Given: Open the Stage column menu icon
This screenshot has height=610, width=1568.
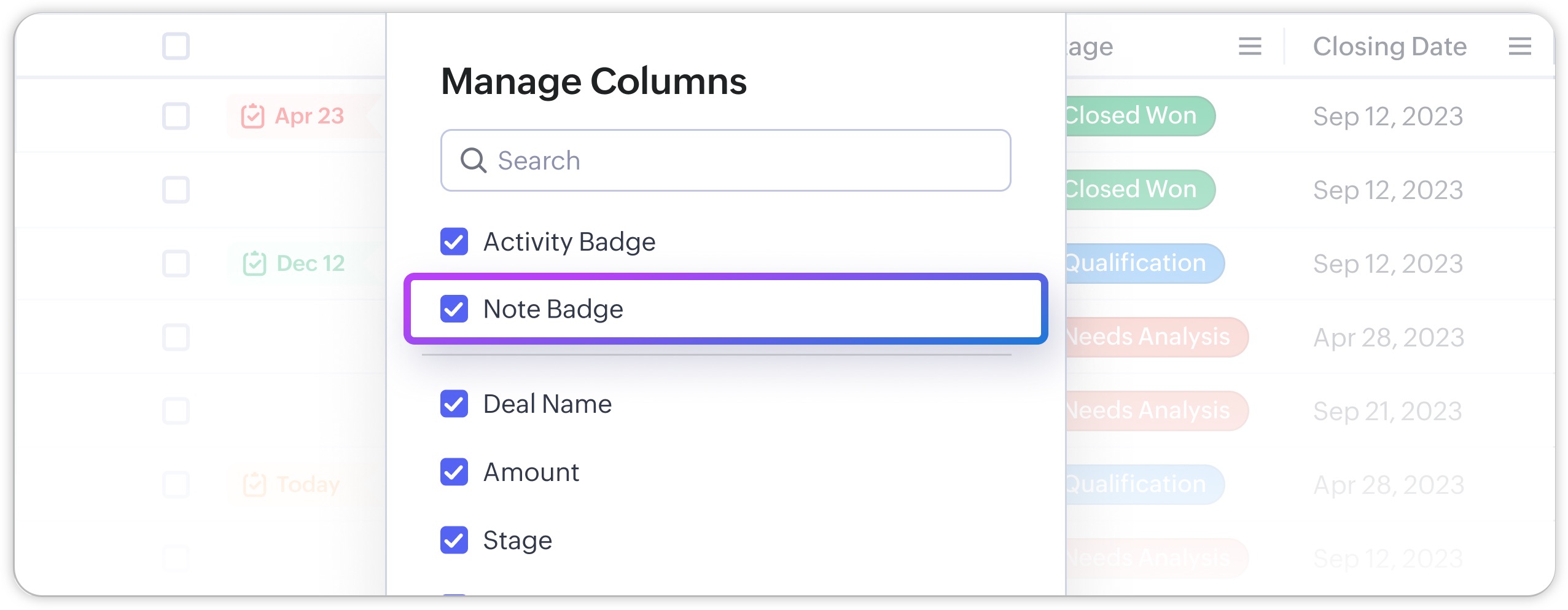Looking at the screenshot, I should tap(1249, 47).
